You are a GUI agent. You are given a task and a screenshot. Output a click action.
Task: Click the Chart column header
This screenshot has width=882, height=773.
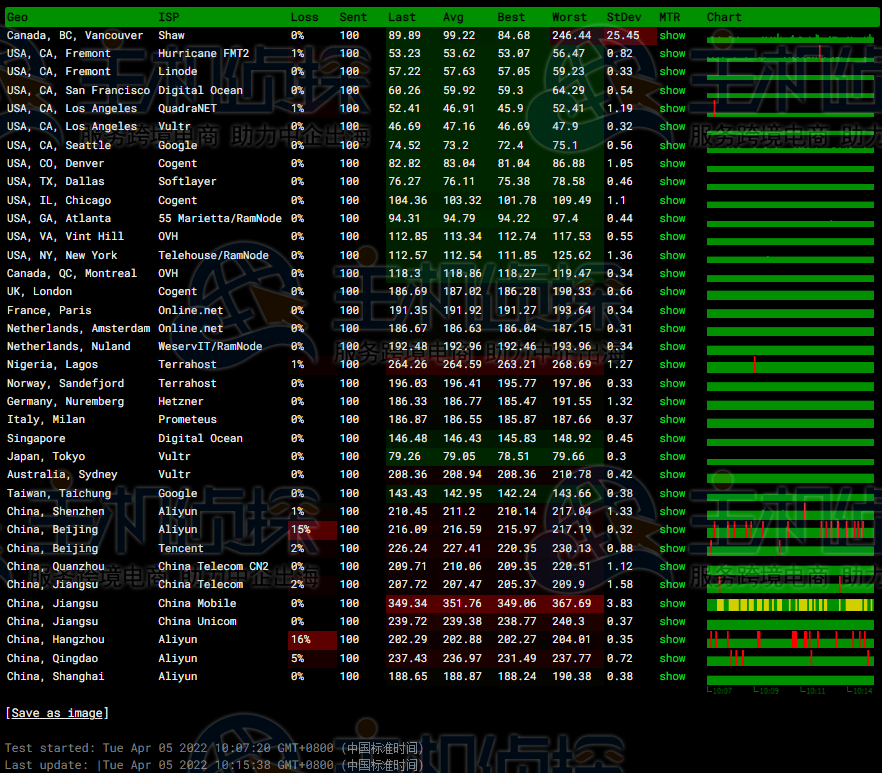pyautogui.click(x=724, y=17)
